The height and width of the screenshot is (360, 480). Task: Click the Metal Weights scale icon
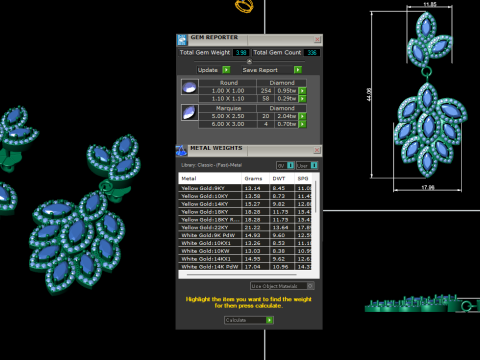(x=181, y=150)
